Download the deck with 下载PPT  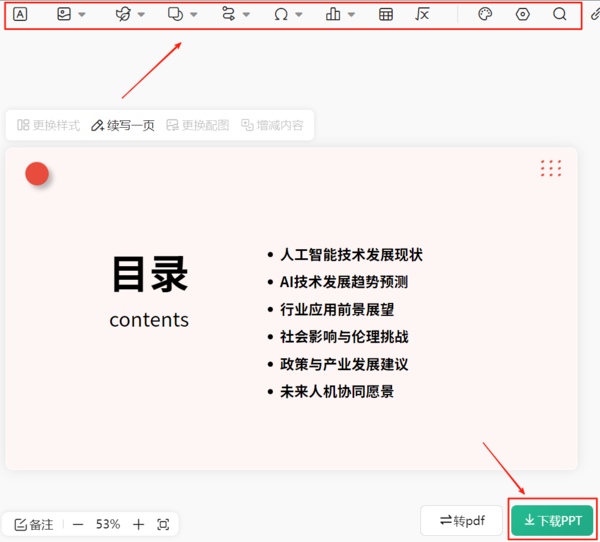(x=553, y=521)
